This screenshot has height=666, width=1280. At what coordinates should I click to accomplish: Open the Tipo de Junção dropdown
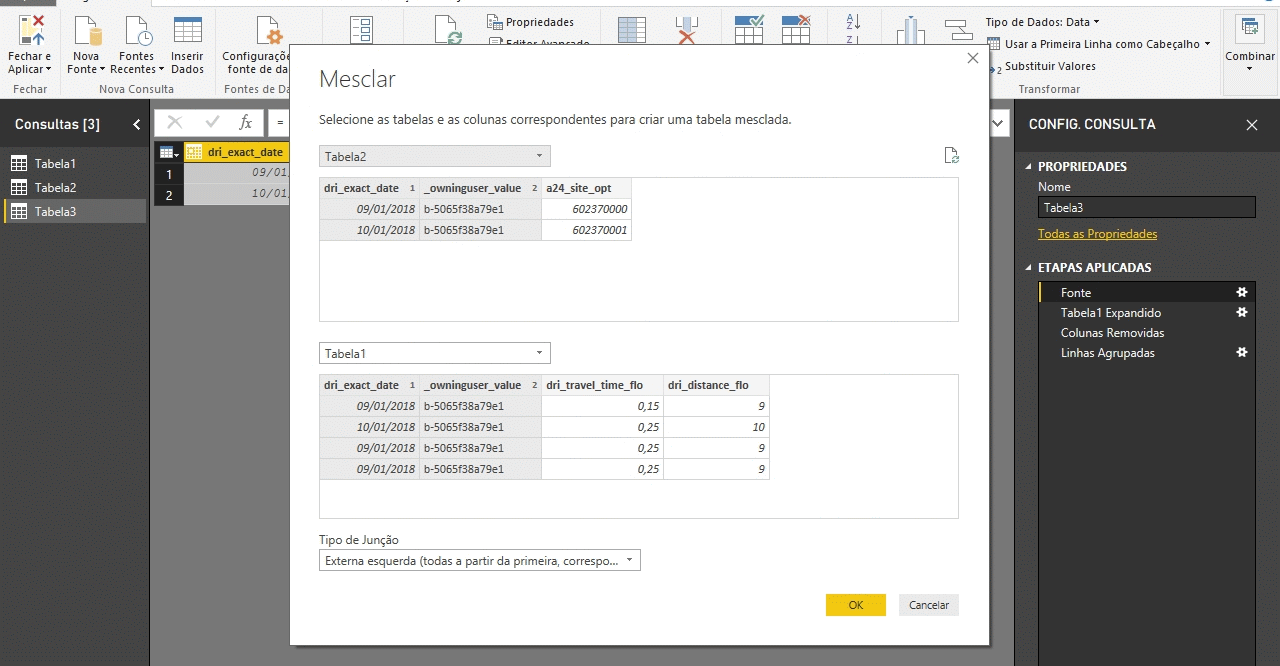tap(479, 561)
